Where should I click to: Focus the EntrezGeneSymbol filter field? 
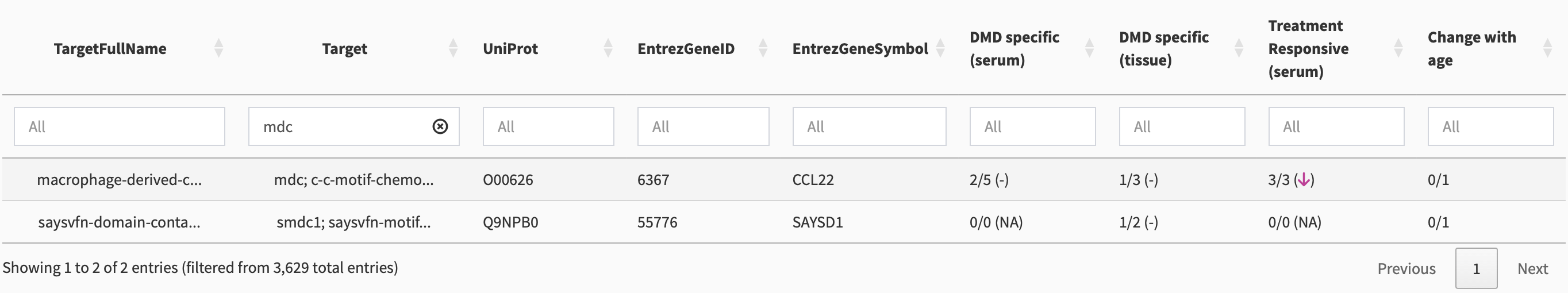click(x=868, y=126)
